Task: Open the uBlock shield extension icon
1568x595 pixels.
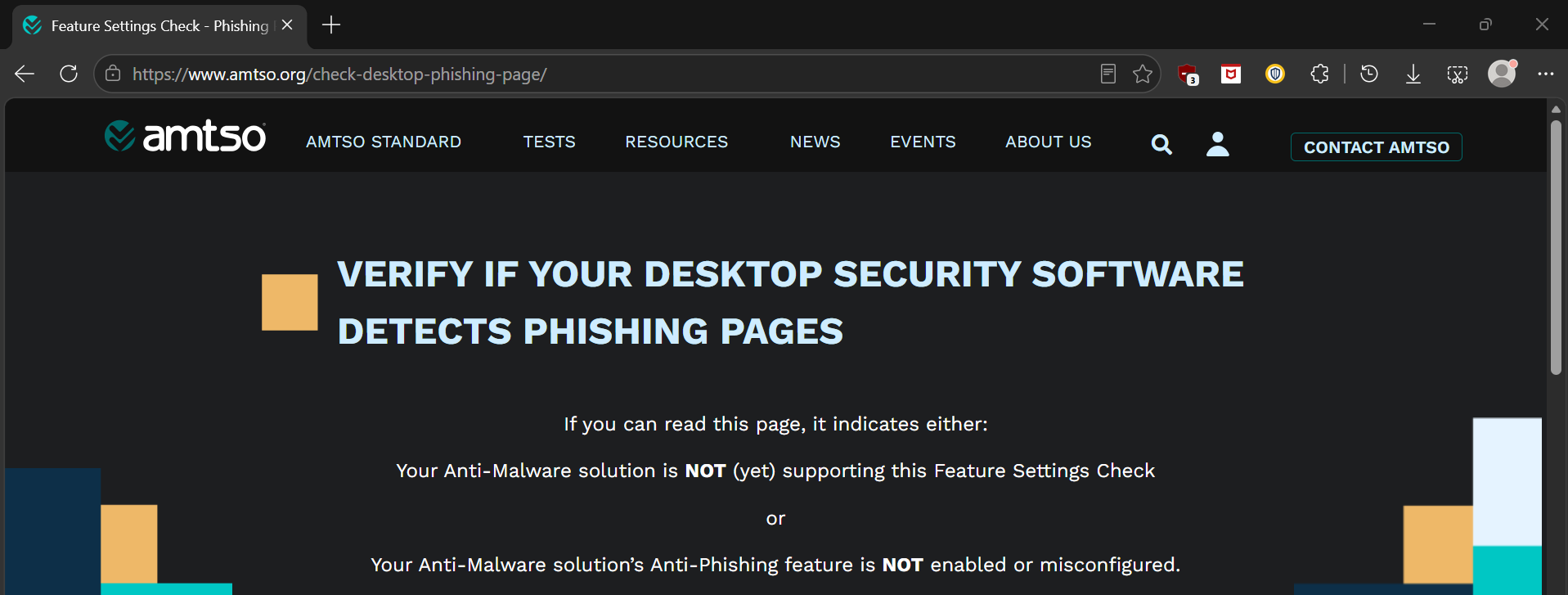Action: [x=1188, y=74]
